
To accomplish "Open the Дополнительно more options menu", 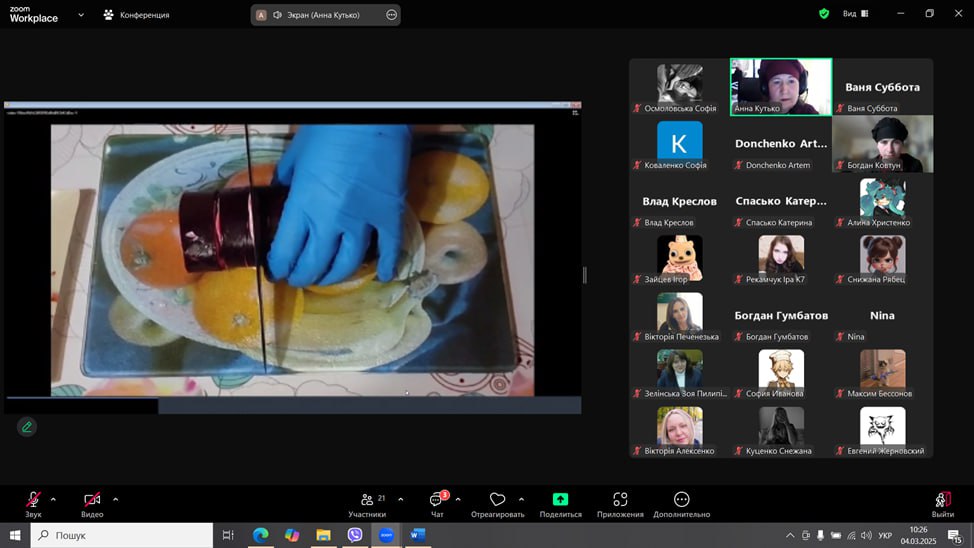I will point(681,500).
